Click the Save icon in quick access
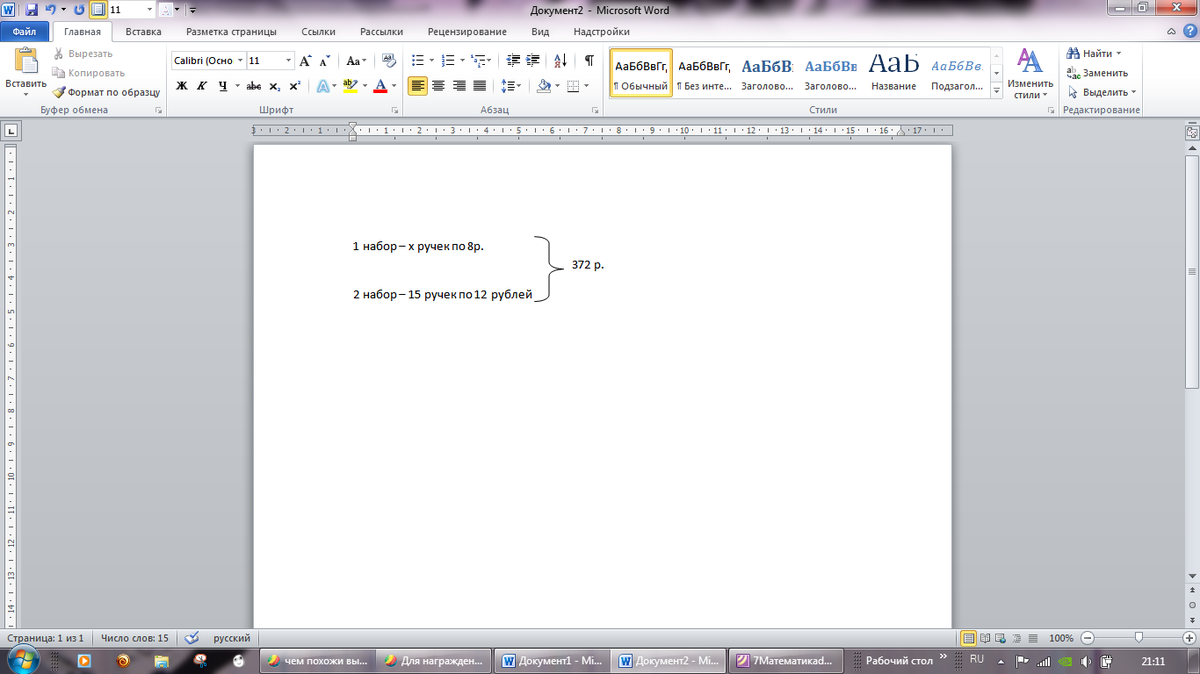This screenshot has width=1200, height=674. (x=31, y=9)
